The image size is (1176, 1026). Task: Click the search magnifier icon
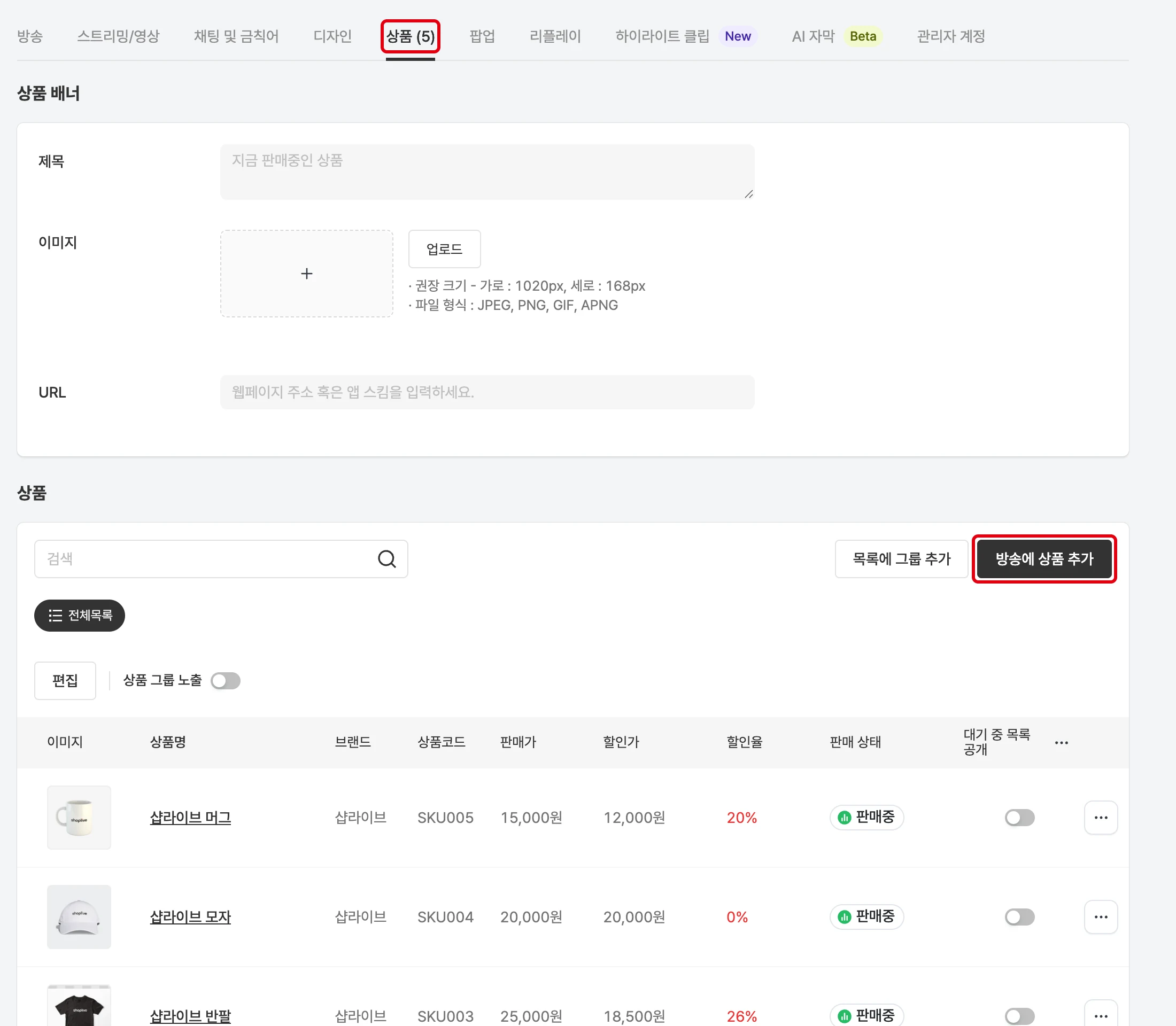point(386,559)
